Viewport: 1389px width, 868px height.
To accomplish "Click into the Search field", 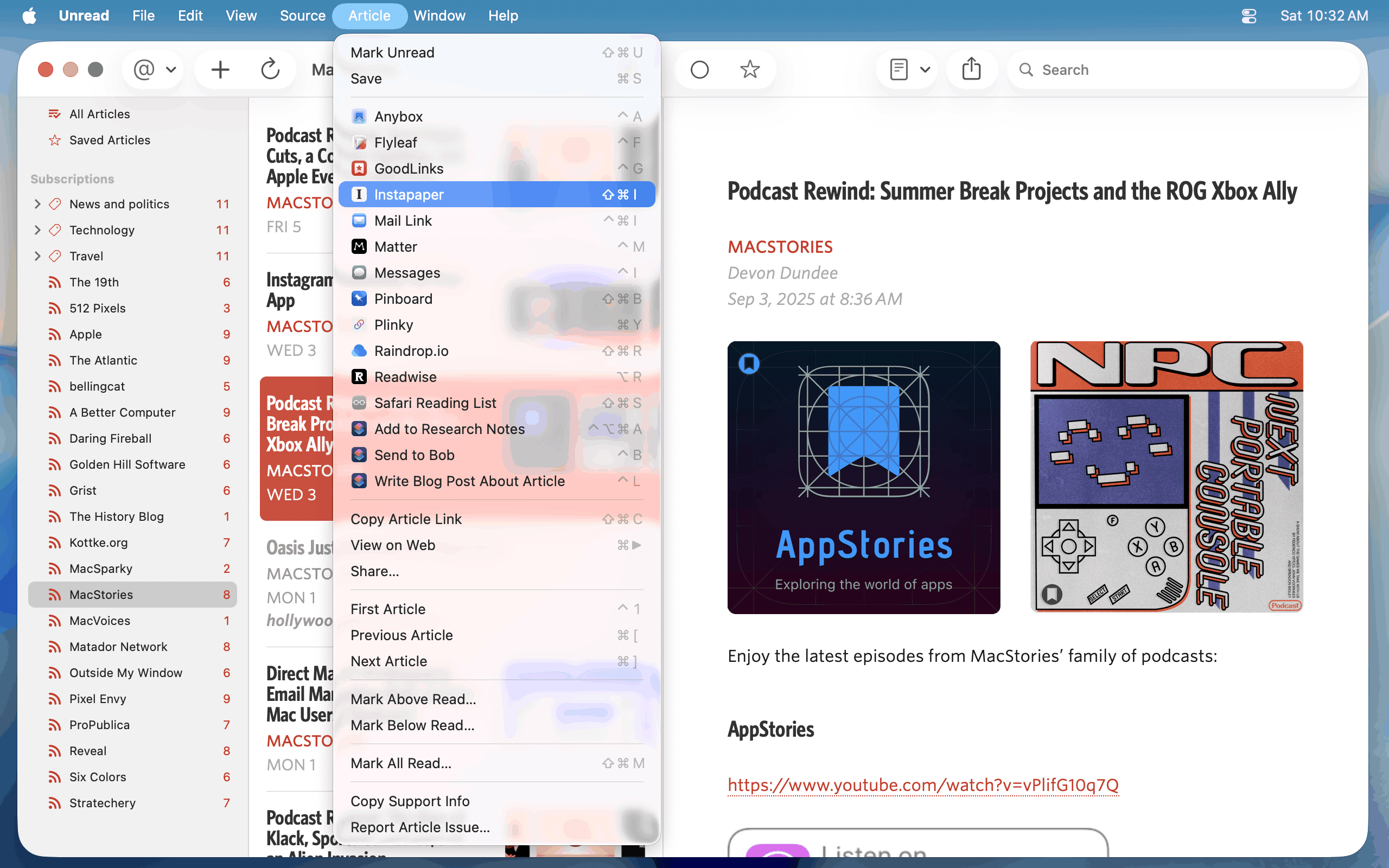I will [x=1182, y=69].
